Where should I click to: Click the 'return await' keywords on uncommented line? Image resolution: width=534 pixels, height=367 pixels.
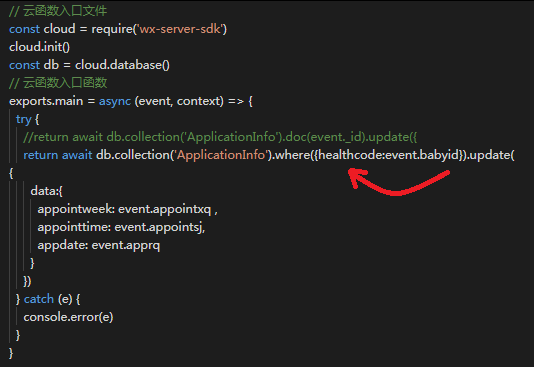tap(58, 155)
